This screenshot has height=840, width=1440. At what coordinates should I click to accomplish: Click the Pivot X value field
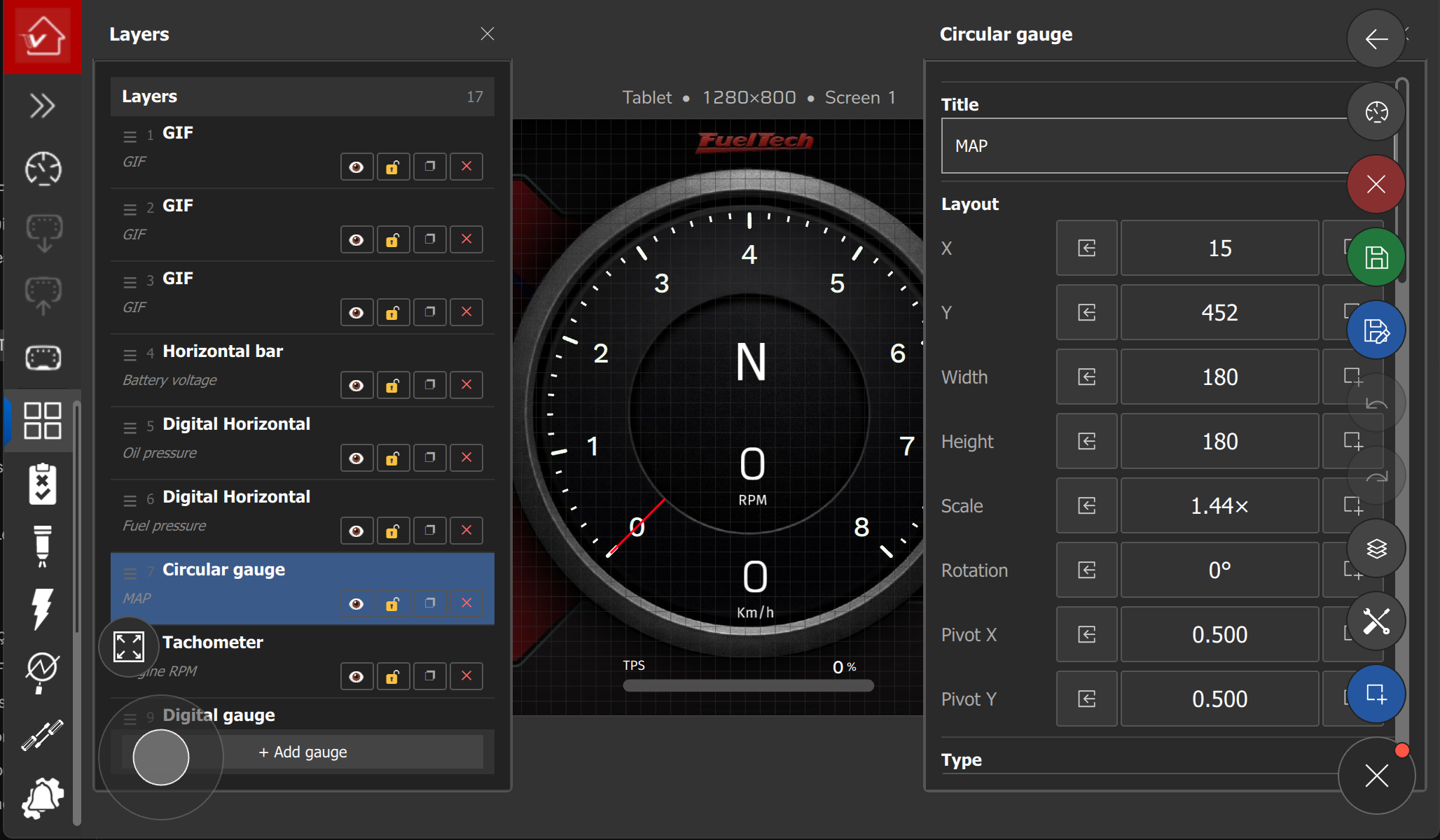point(1219,634)
